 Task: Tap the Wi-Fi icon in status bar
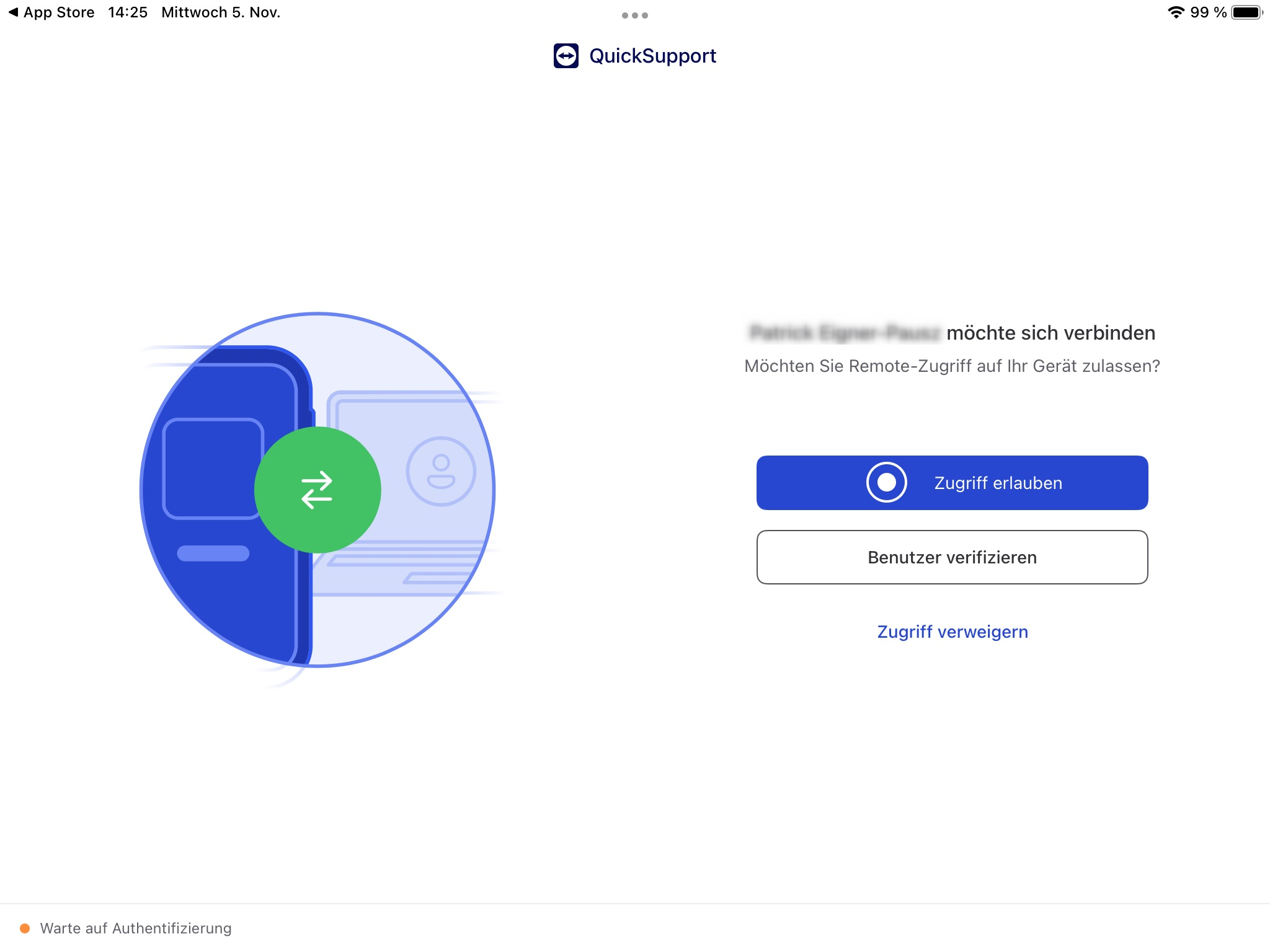tap(1175, 12)
